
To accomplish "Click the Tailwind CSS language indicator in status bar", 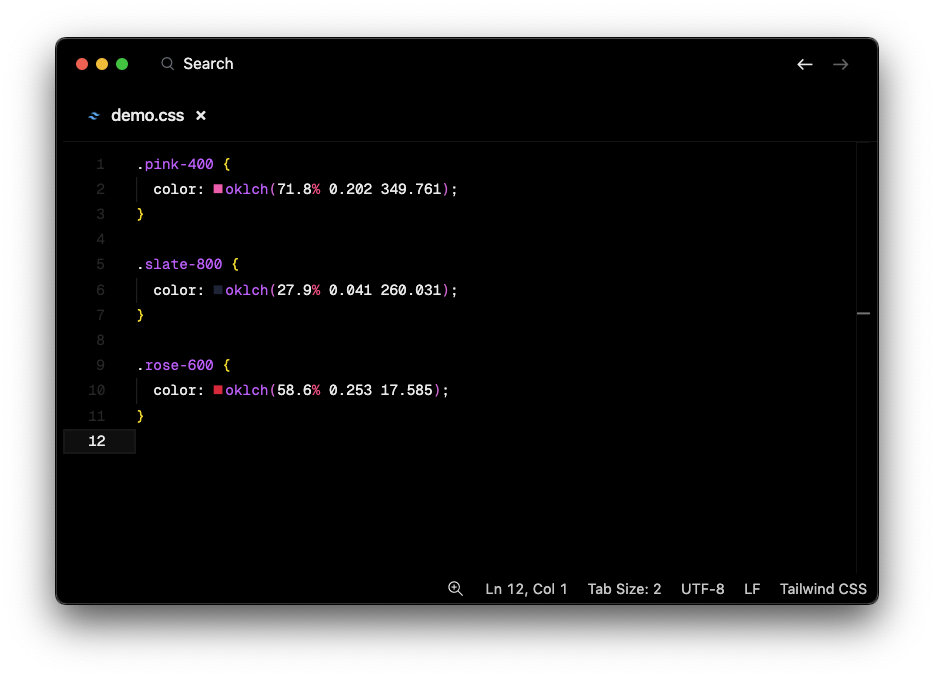I will pos(823,589).
